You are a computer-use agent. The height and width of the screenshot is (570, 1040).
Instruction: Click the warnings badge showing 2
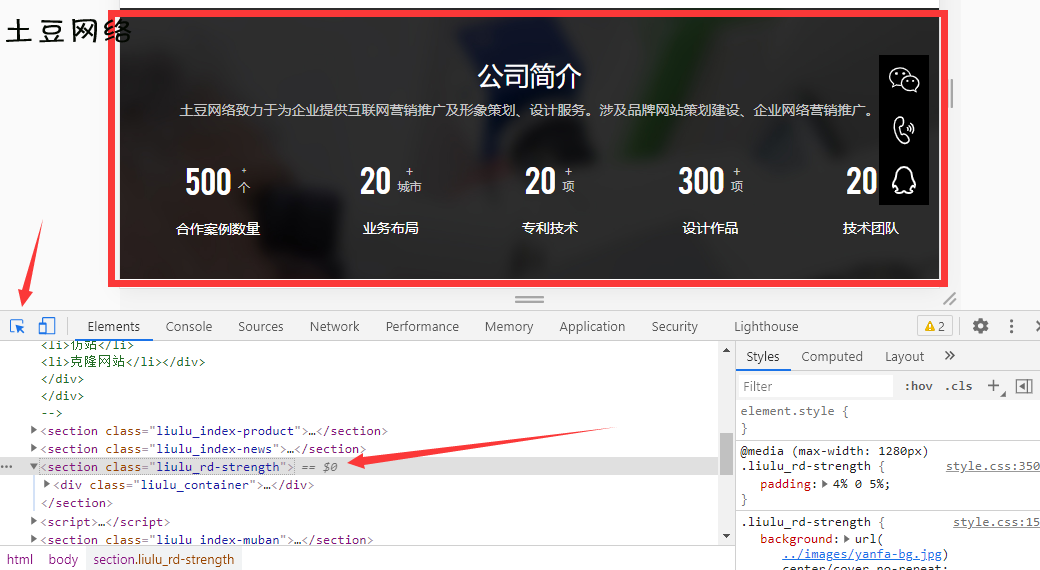pyautogui.click(x=934, y=326)
